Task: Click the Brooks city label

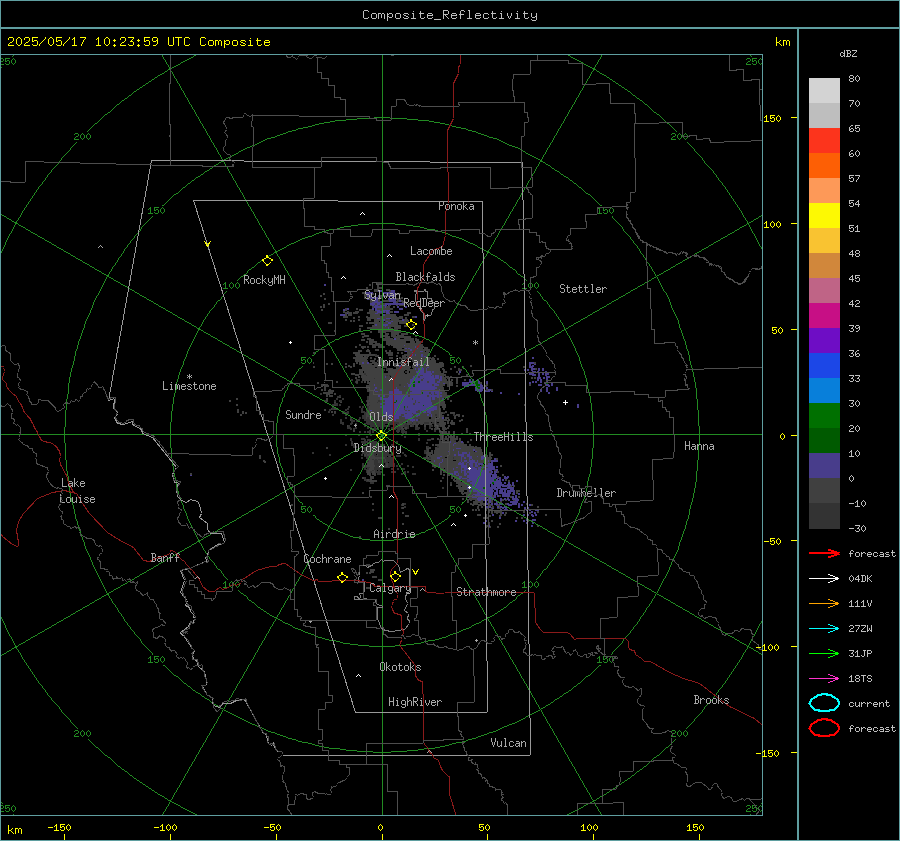Action: [x=711, y=700]
